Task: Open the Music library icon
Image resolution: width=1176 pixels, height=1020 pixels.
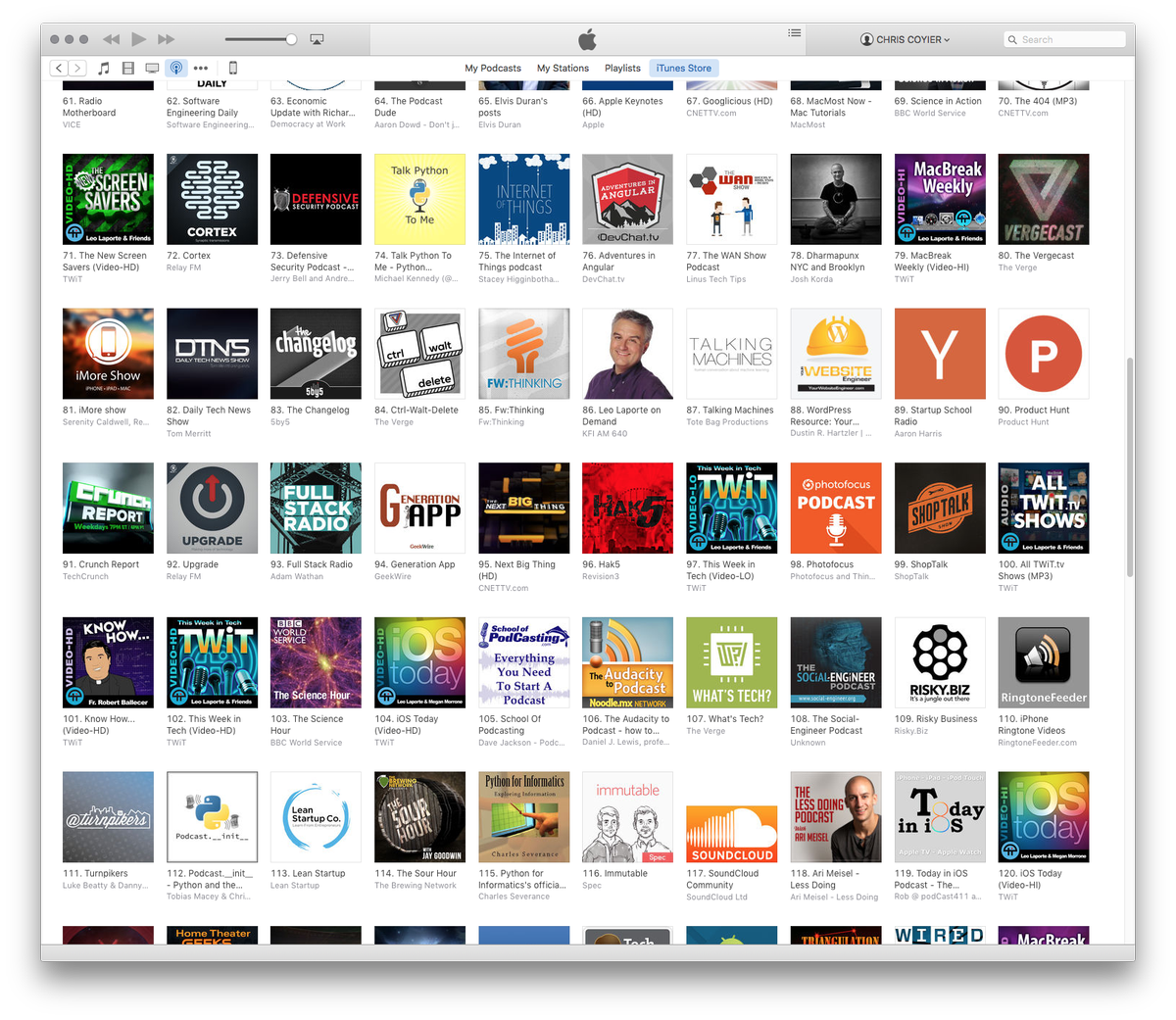Action: (x=104, y=68)
